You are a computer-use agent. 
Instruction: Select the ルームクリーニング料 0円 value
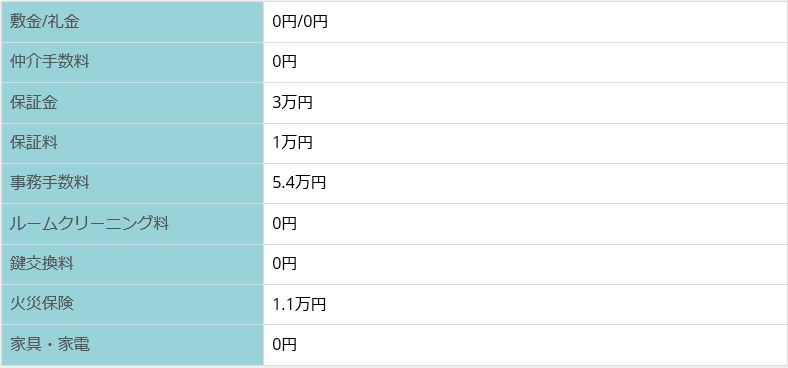click(x=284, y=224)
